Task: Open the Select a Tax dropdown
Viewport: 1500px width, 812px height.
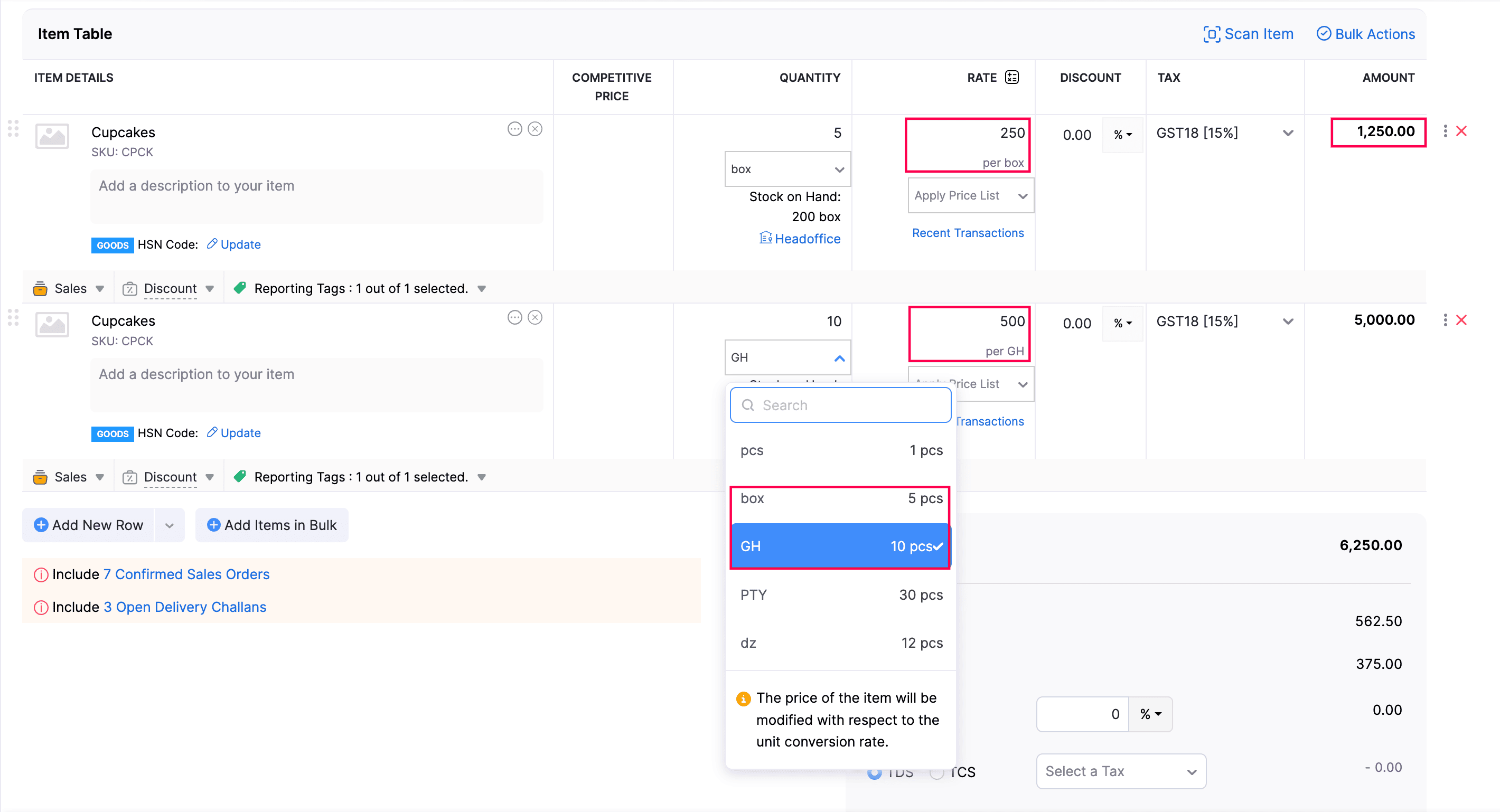Action: [x=1120, y=771]
